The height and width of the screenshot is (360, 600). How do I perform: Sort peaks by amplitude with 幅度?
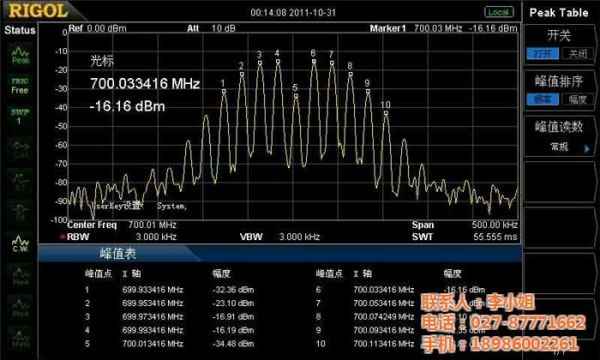[578, 99]
